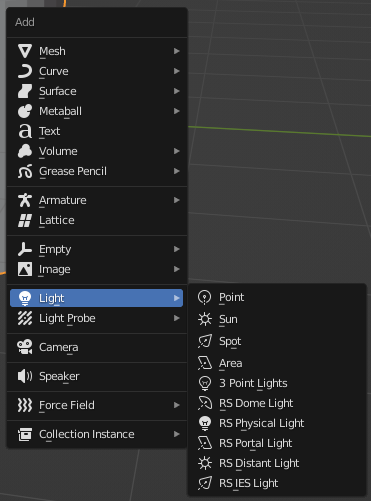Click the Grease Pencil icon
The height and width of the screenshot is (501, 371).
25,171
